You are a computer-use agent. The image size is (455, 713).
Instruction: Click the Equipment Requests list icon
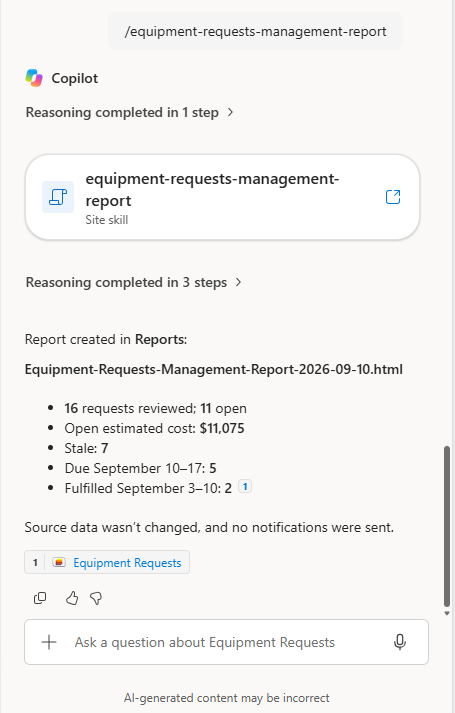[x=59, y=562]
